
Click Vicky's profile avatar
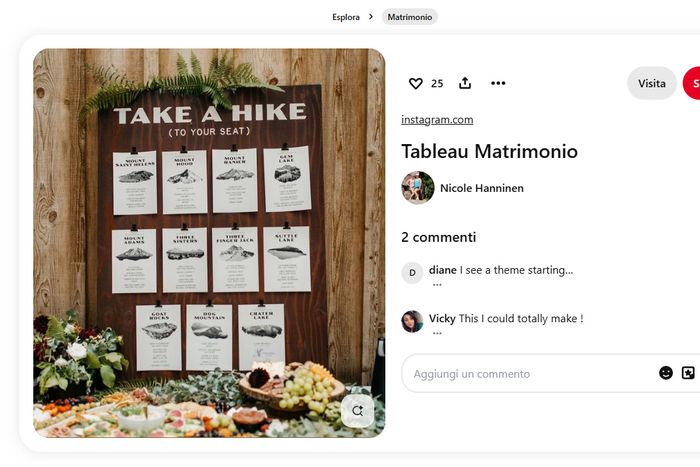coord(412,321)
